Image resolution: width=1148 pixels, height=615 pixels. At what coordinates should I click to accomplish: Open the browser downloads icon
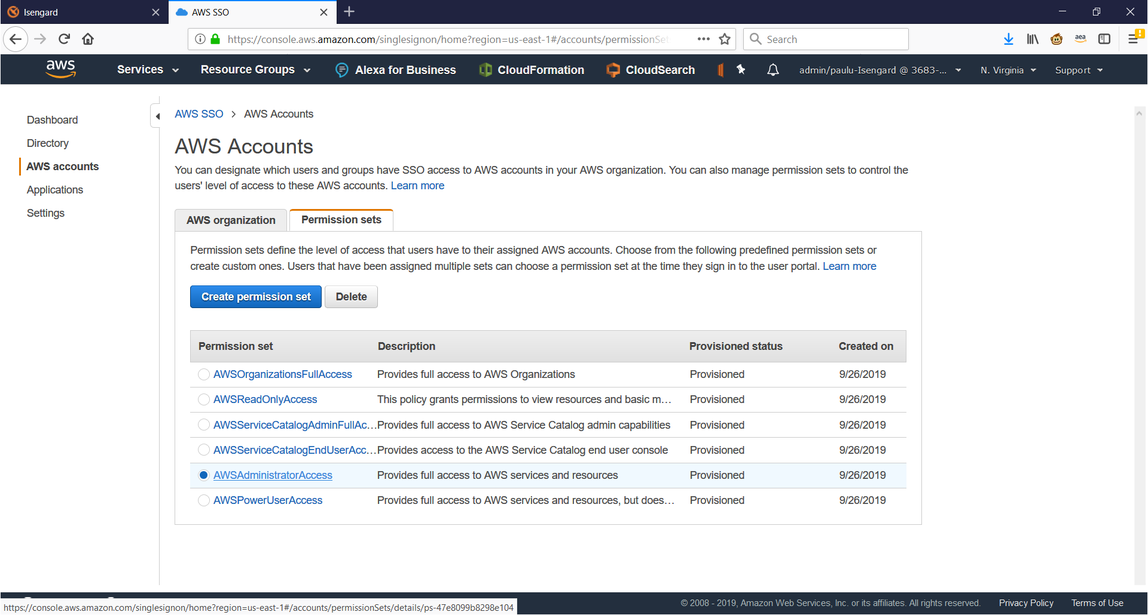tap(1008, 39)
